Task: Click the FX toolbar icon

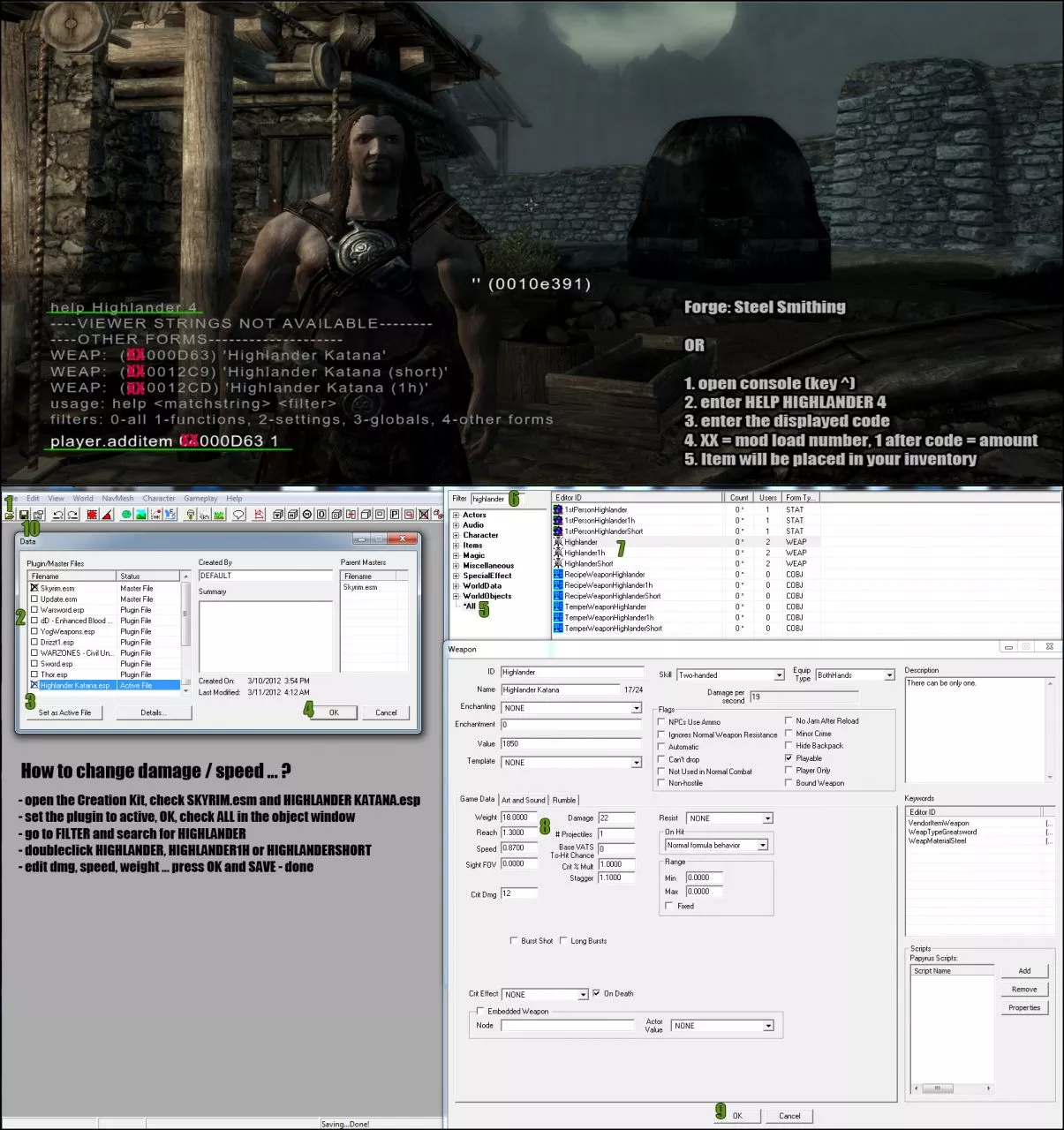Action: pyautogui.click(x=171, y=515)
